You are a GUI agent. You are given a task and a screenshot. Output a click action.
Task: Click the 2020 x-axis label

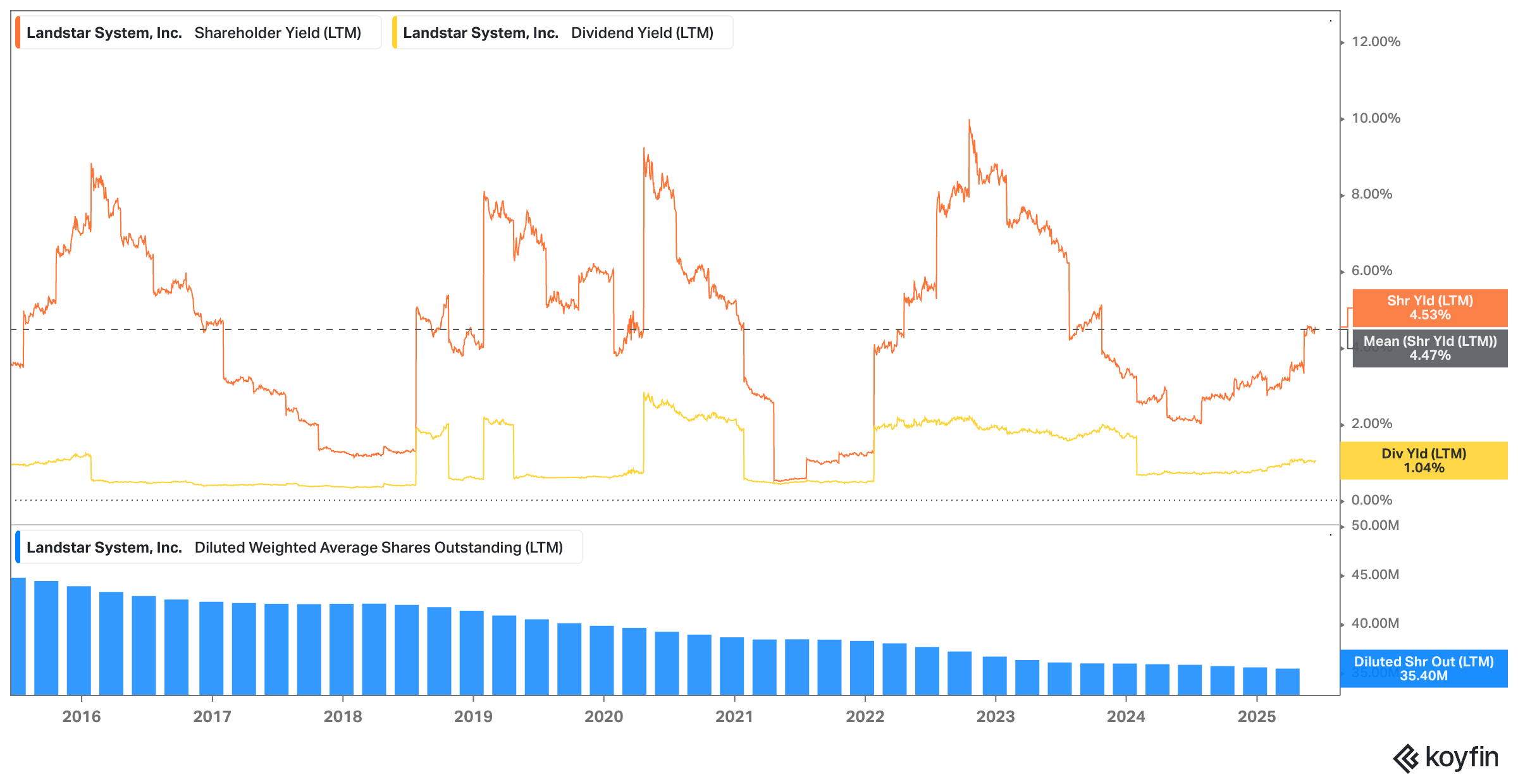(604, 716)
